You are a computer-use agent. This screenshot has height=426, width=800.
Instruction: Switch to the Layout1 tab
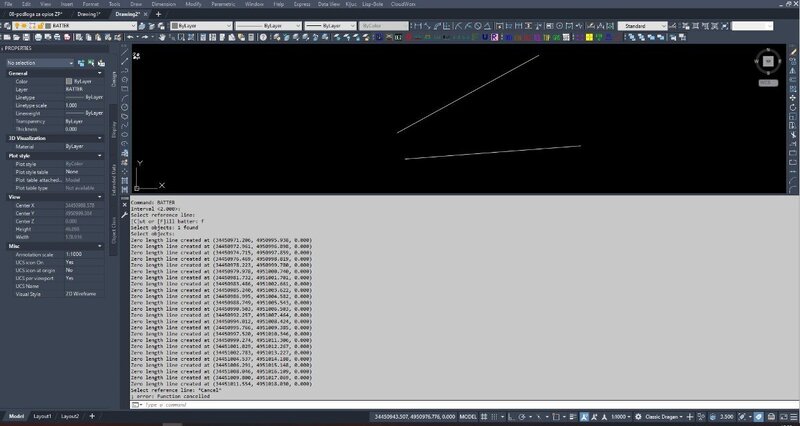click(x=43, y=416)
